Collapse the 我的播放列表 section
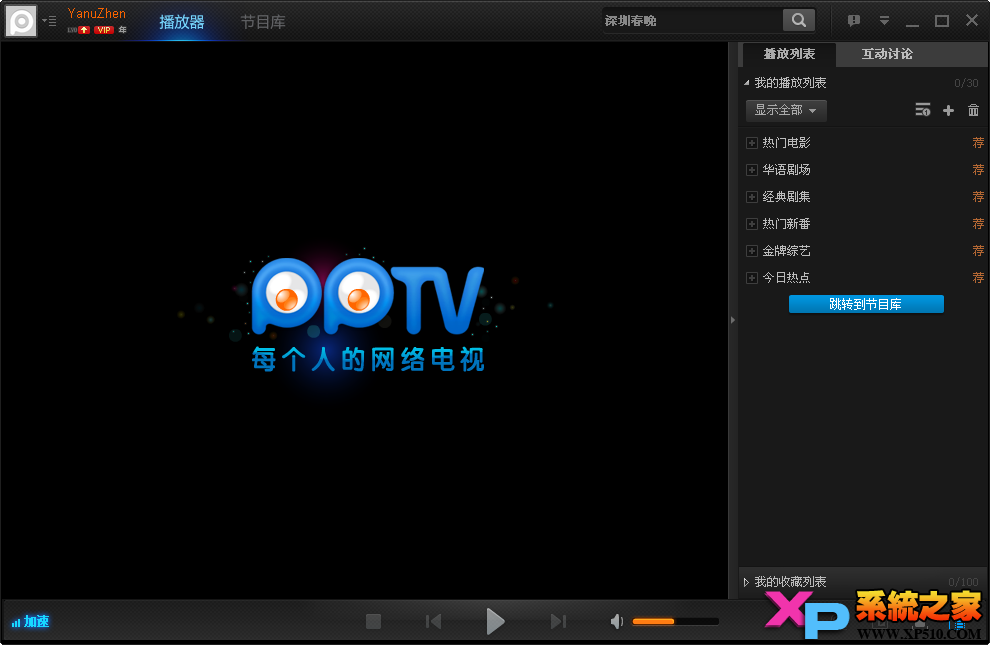Viewport: 990px width, 645px height. (x=746, y=83)
